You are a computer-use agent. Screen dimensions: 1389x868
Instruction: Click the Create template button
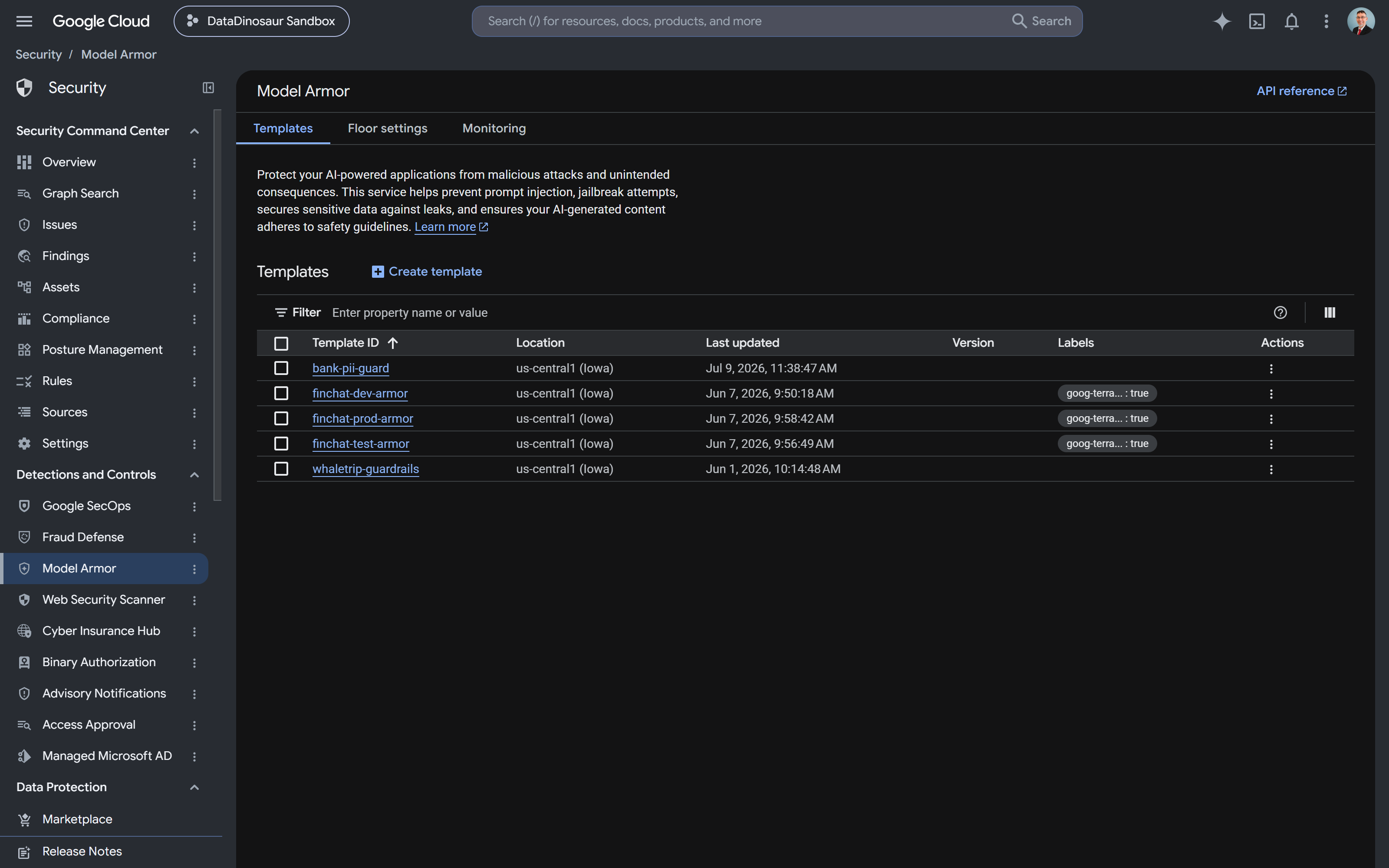[x=426, y=272]
